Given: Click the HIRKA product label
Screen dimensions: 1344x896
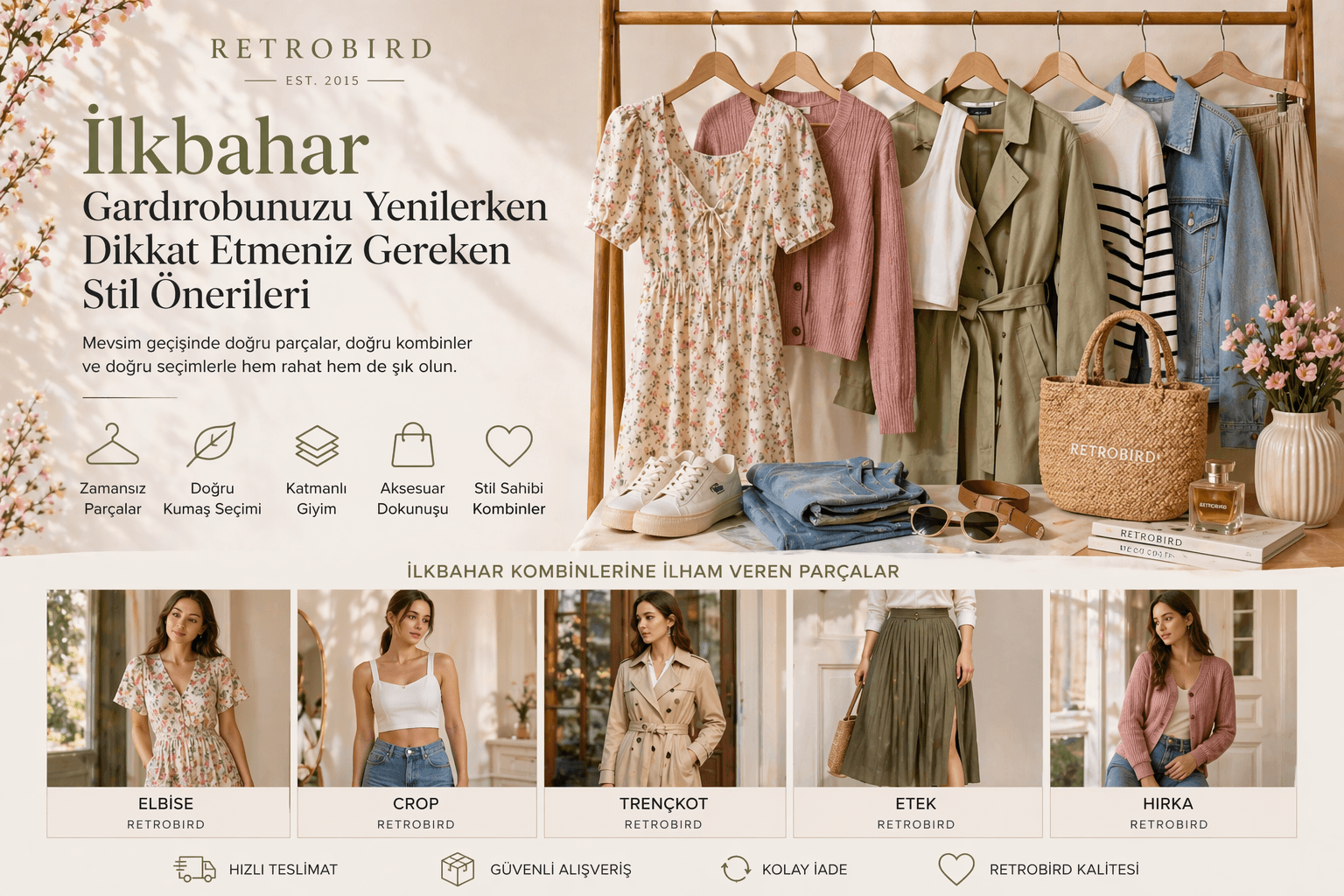Looking at the screenshot, I should (1168, 803).
